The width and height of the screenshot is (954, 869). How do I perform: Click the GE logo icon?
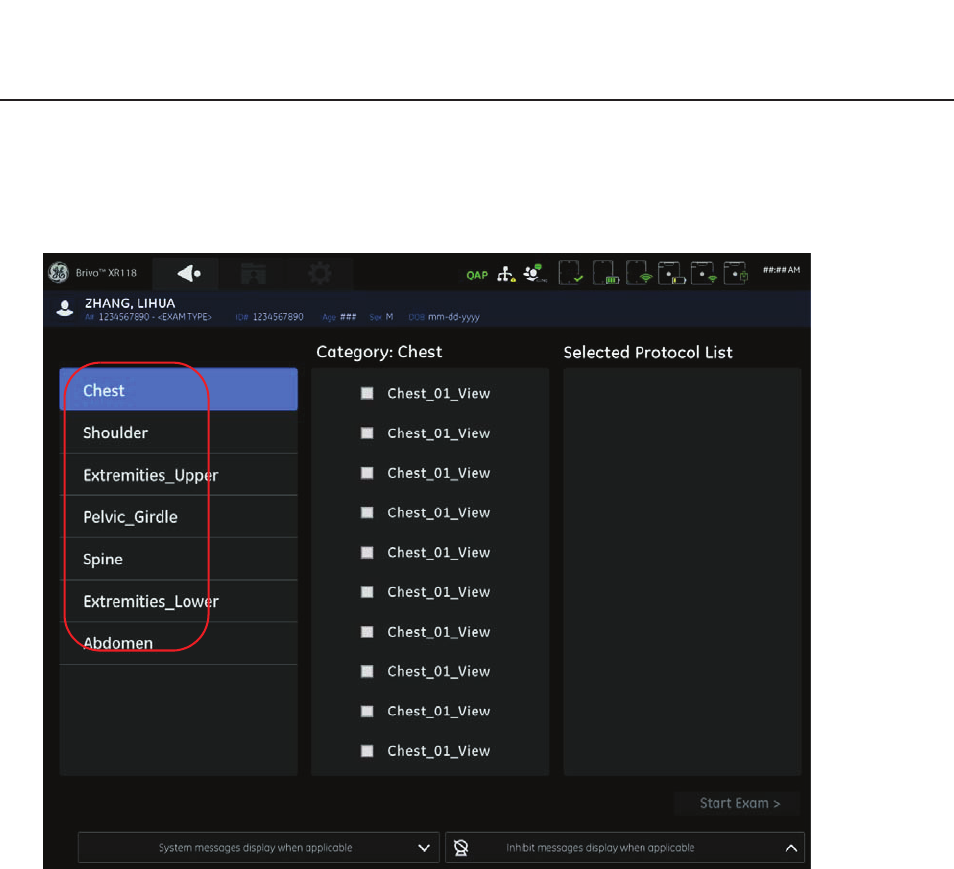tap(58, 273)
